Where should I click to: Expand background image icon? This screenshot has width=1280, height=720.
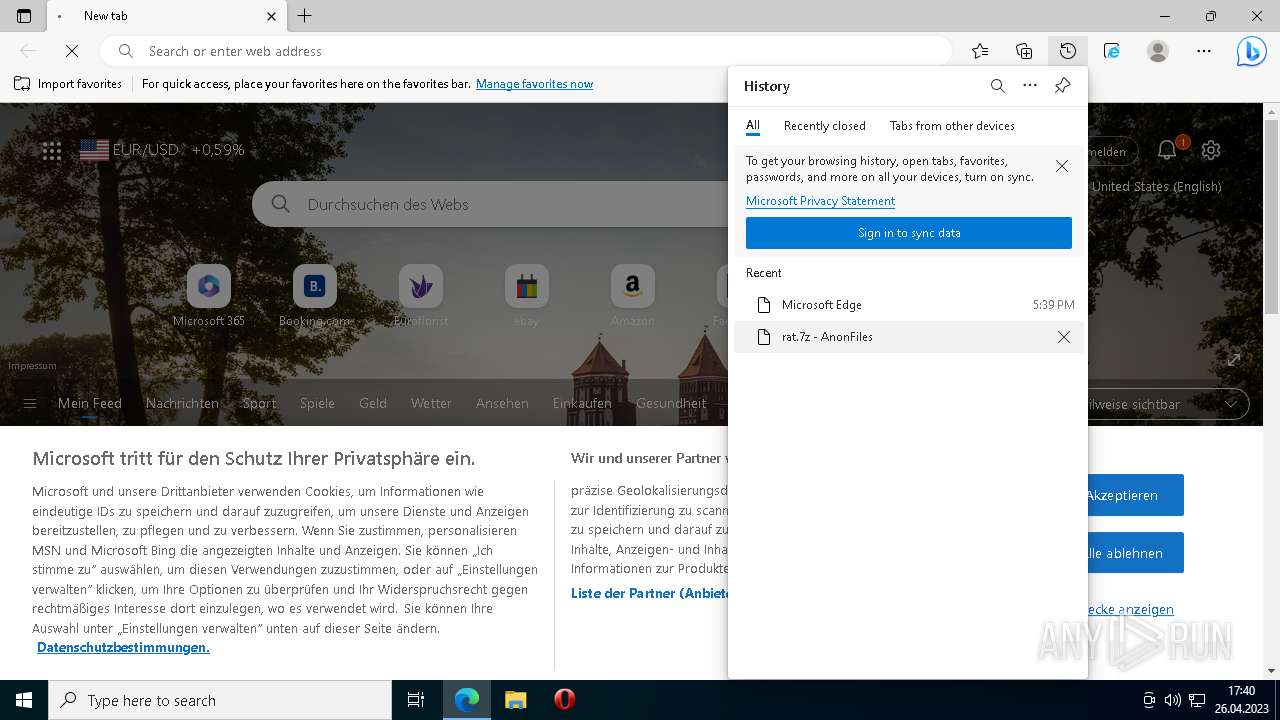[1234, 360]
